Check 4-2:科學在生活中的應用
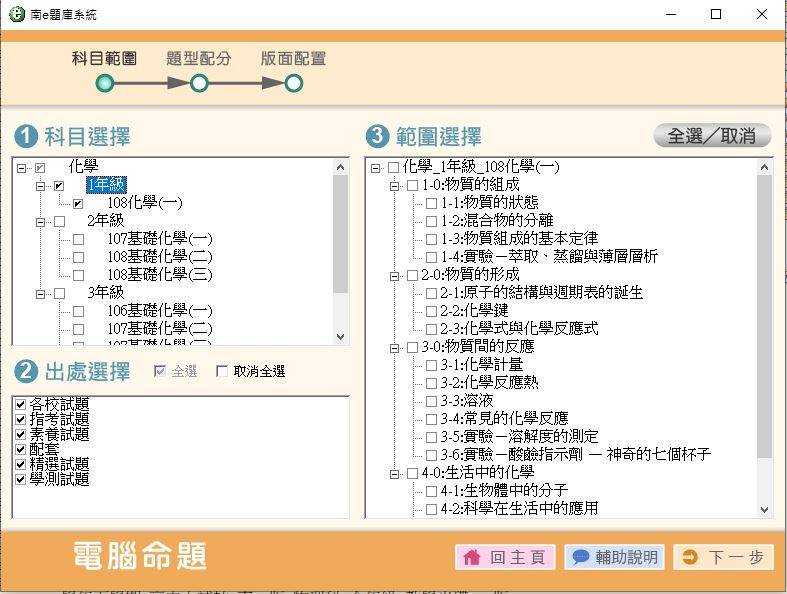Screen dimensions: 787x594 coord(431,509)
